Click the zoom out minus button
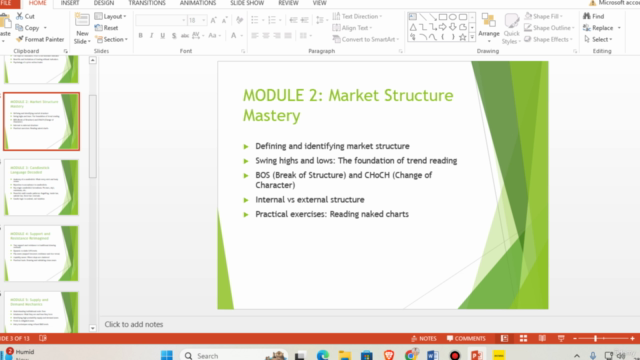This screenshot has height=360, width=640. 575,338
